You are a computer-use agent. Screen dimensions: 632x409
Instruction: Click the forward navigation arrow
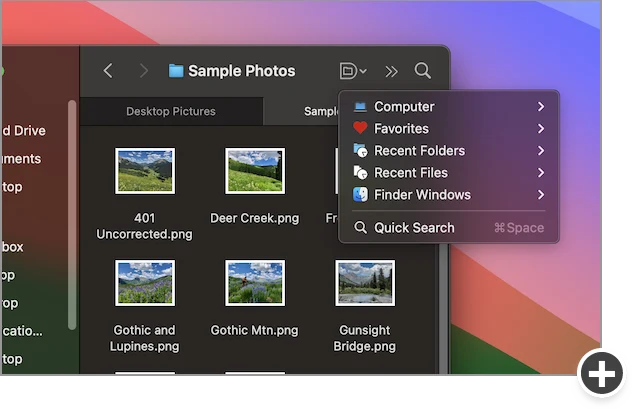point(144,71)
